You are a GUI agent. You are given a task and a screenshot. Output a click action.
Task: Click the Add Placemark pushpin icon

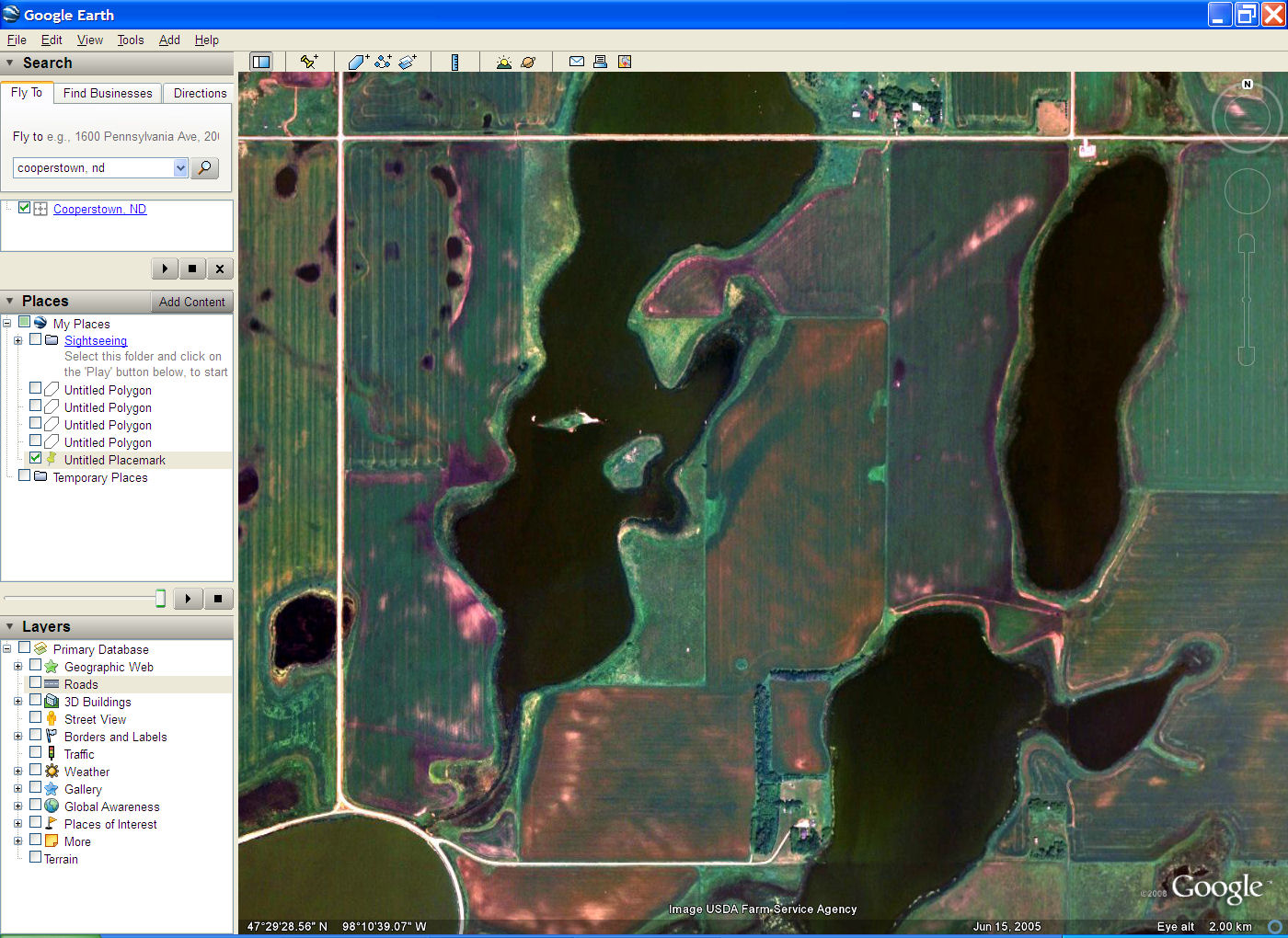(309, 62)
